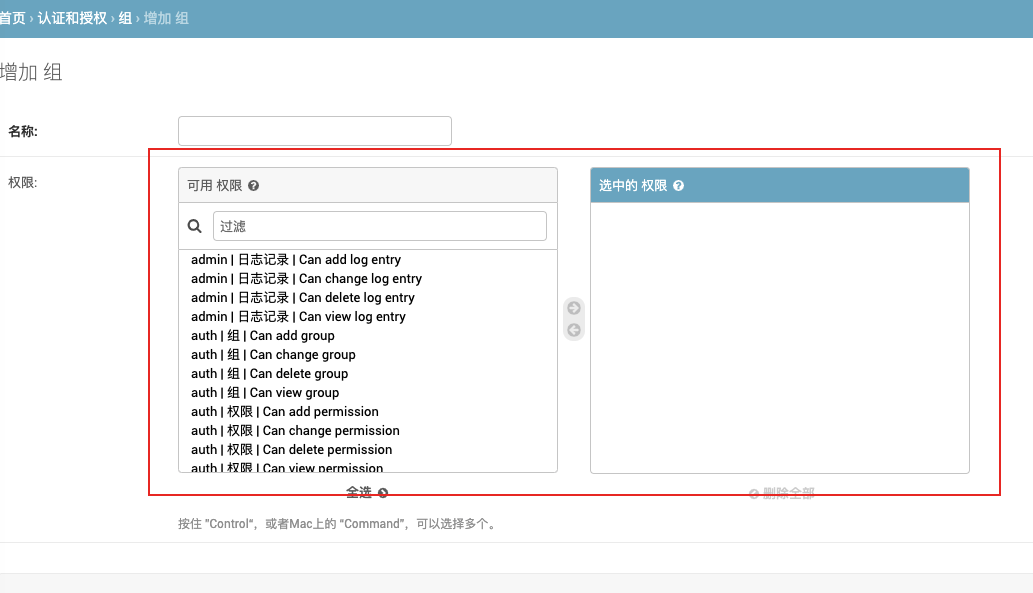Image resolution: width=1033 pixels, height=593 pixels.
Task: Click inside the 名称 name input field
Action: click(x=314, y=130)
